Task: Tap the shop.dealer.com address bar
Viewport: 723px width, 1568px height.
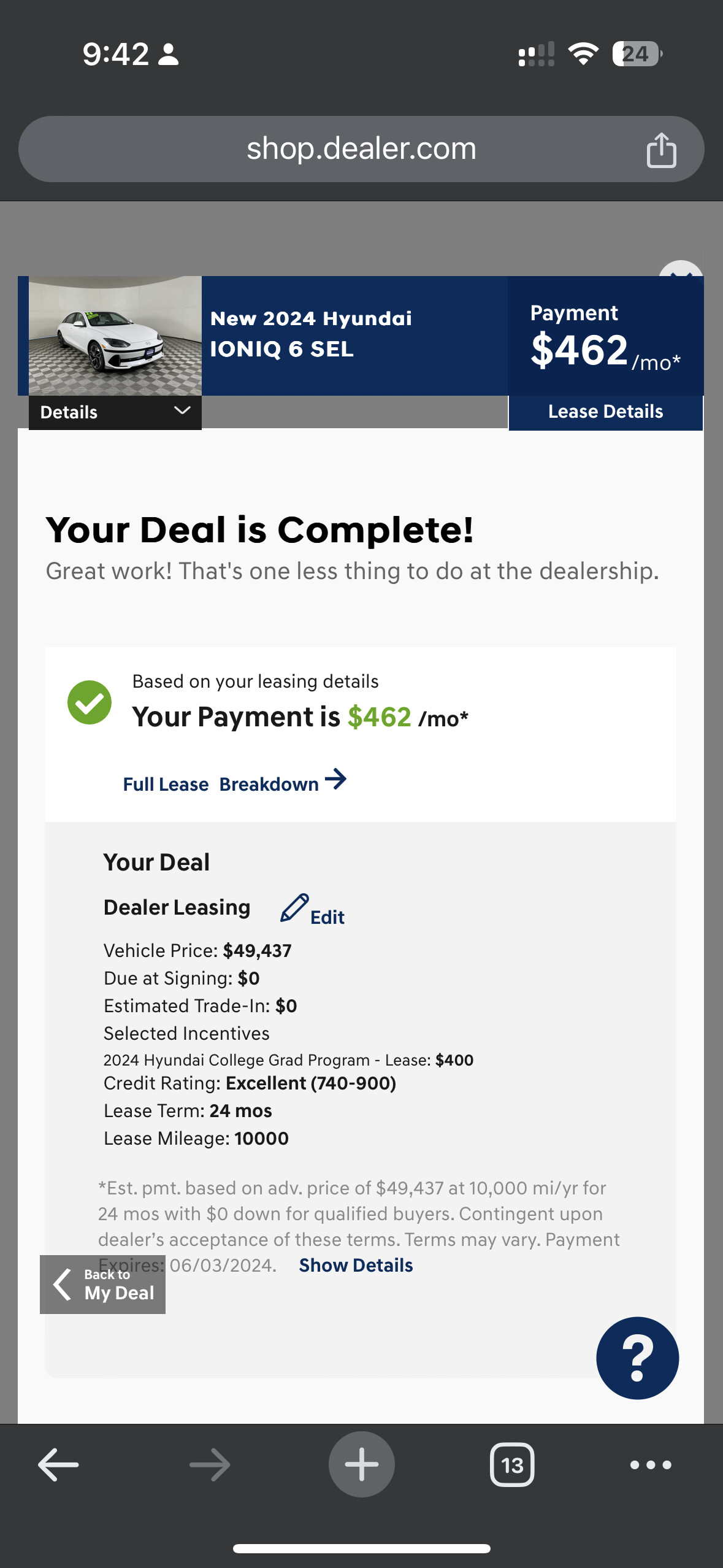Action: tap(361, 149)
